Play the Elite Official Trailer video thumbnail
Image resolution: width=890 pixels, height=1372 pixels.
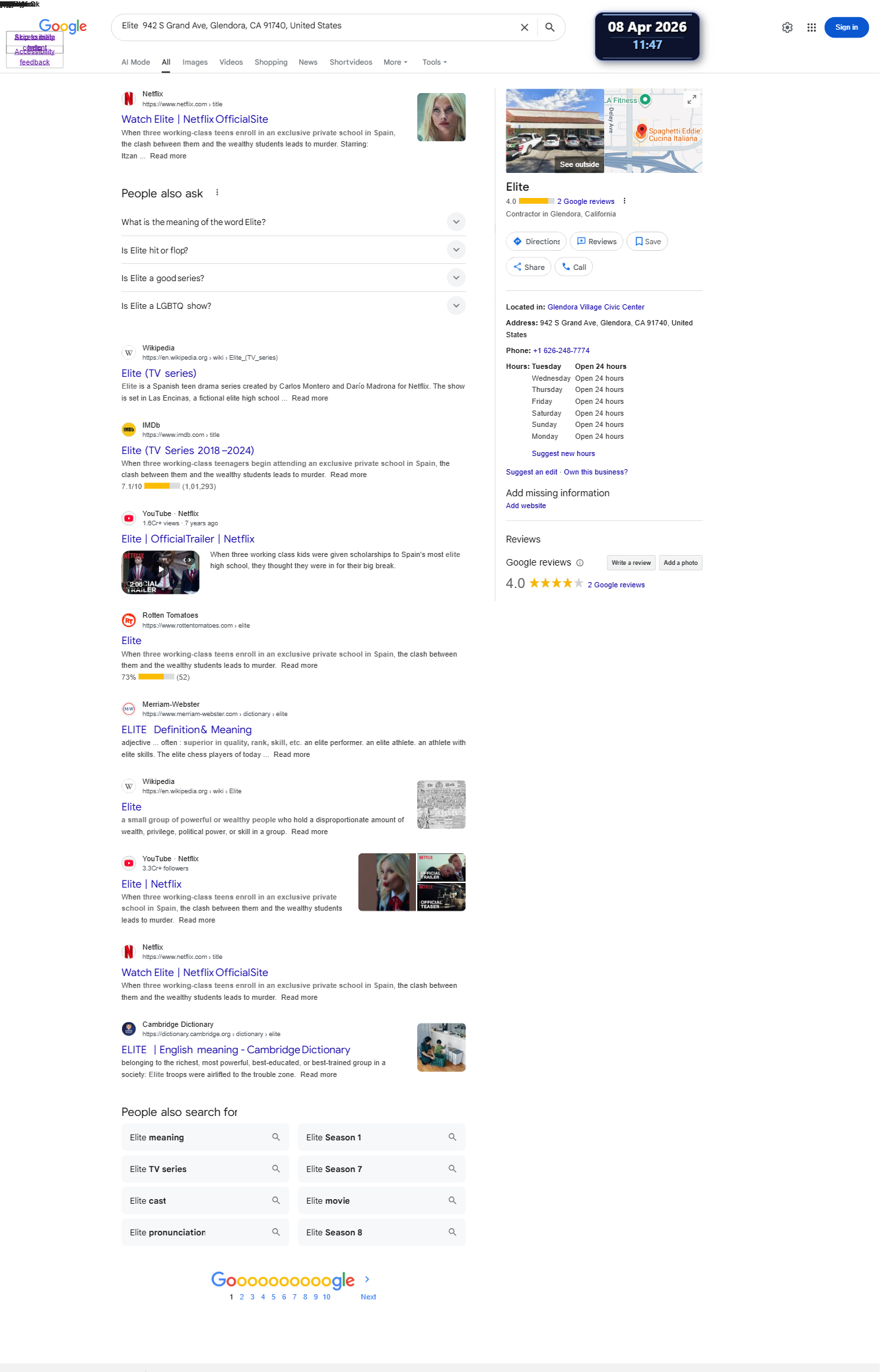160,572
